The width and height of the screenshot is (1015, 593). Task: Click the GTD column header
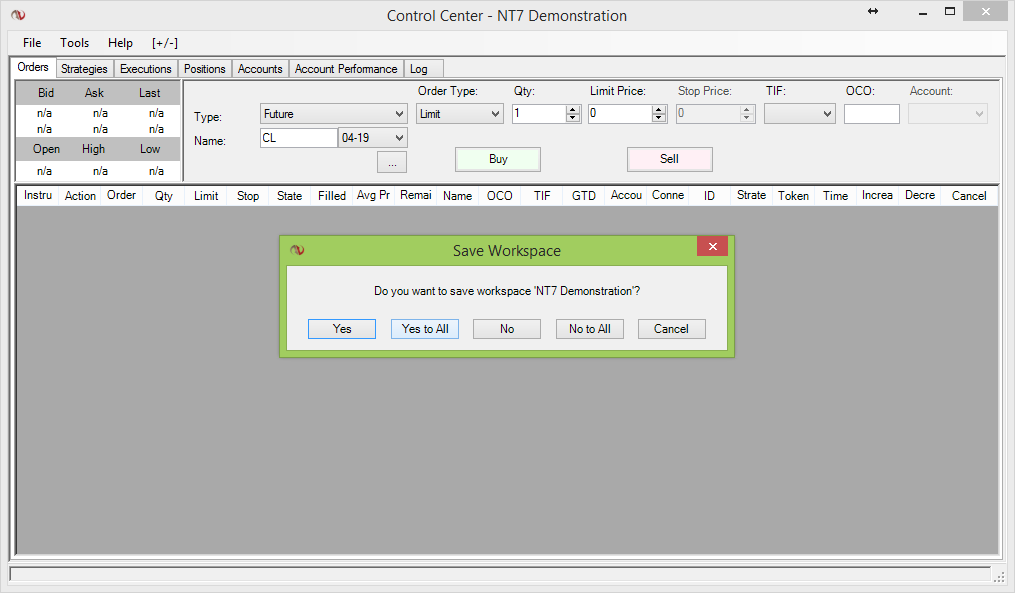point(584,196)
